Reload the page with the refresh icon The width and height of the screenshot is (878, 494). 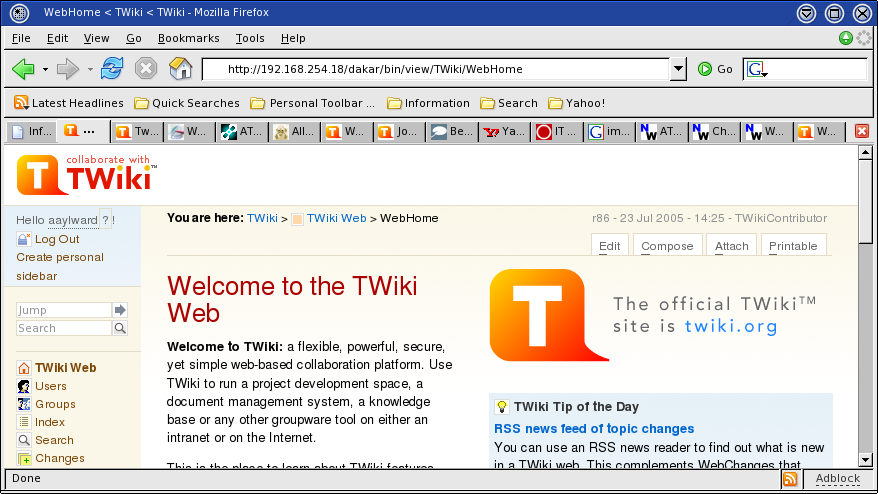(x=112, y=68)
